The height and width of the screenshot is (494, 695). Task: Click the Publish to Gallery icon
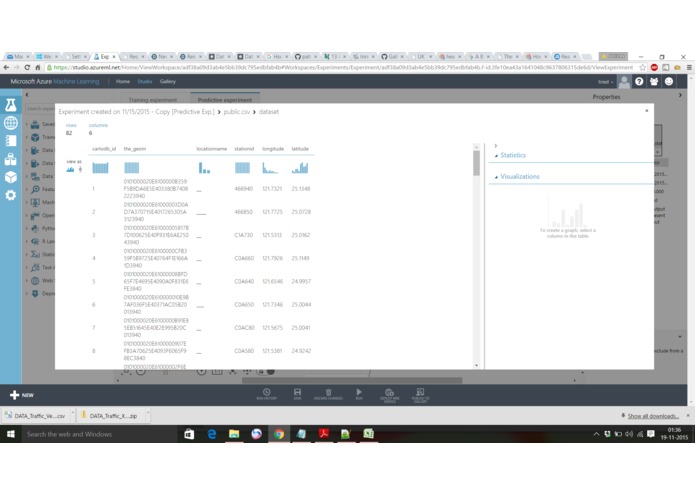click(420, 394)
